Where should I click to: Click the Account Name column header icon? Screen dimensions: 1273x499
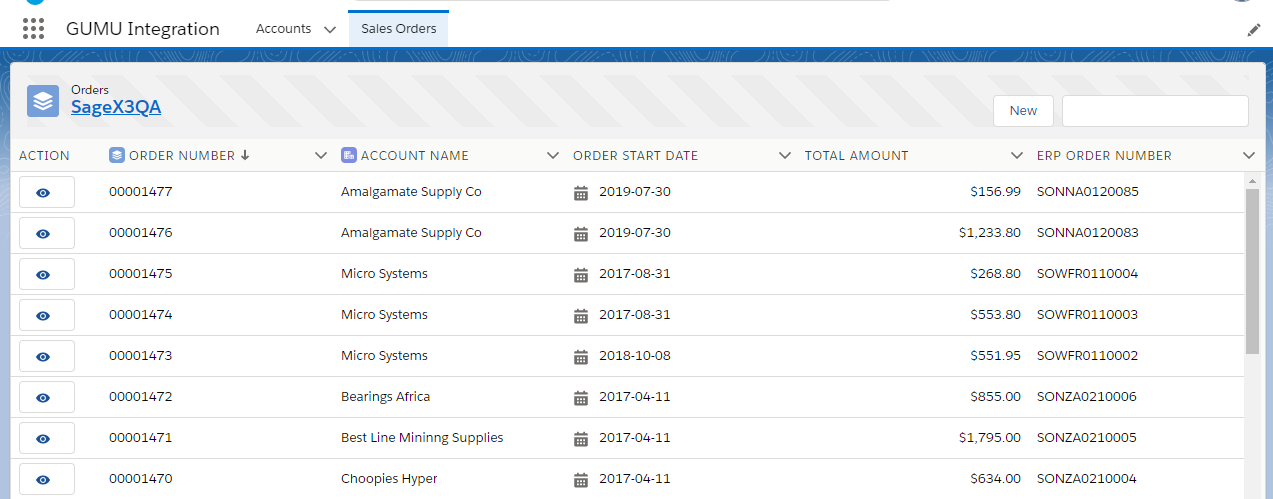[349, 155]
